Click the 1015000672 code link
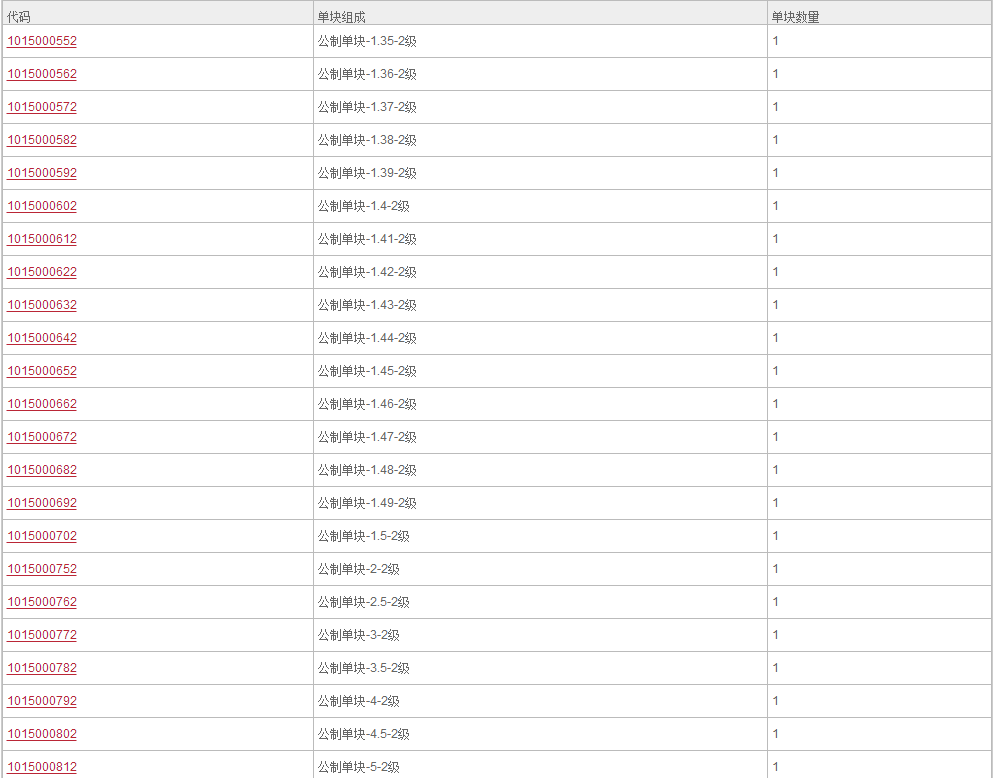 [x=42, y=437]
